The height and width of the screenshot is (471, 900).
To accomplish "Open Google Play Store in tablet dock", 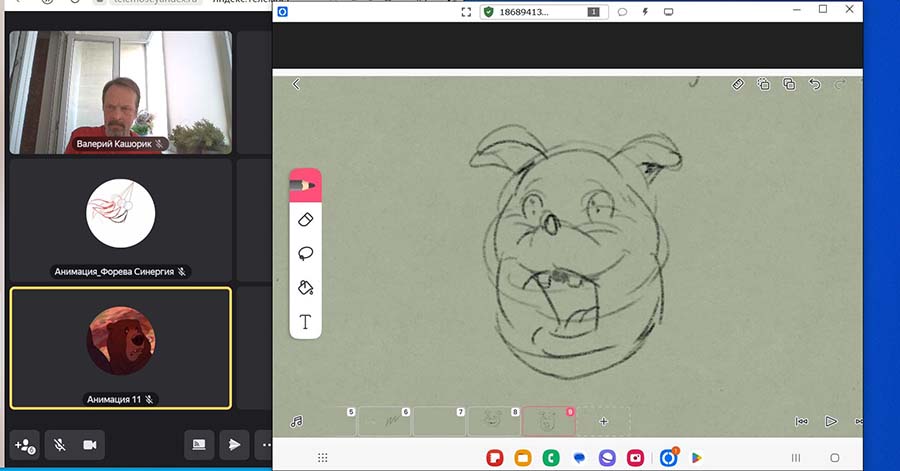I will (x=697, y=458).
